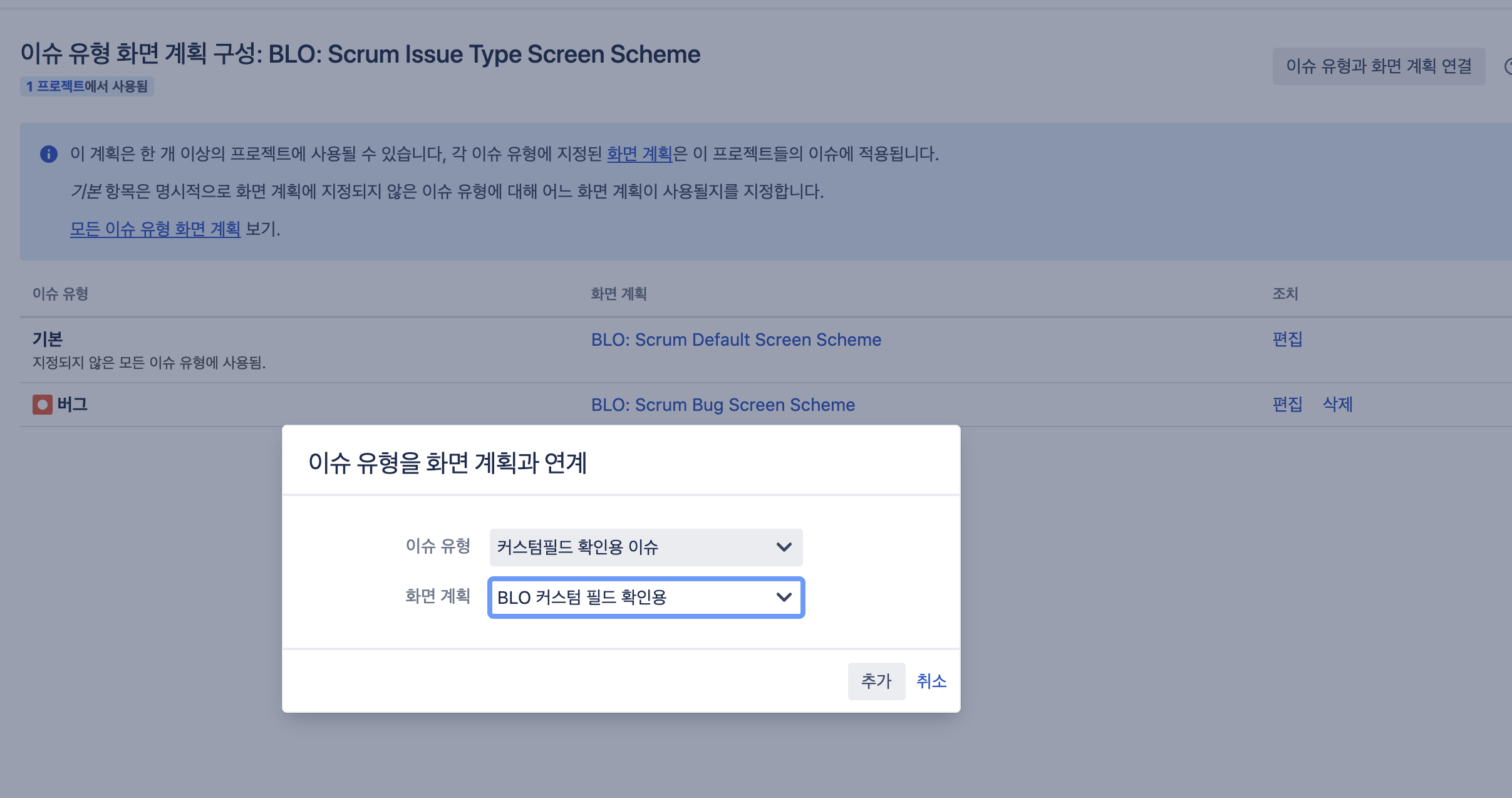This screenshot has width=1512, height=798.
Task: Open 모든 이슈 유형 화면 계획 link
Action: coord(155,229)
